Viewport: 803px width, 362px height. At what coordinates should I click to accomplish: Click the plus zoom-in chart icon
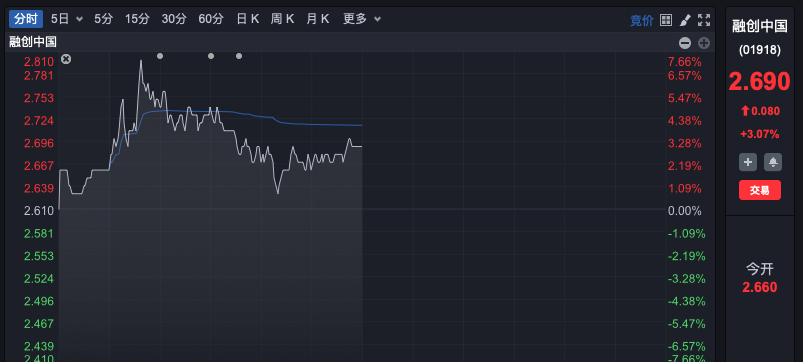coord(704,43)
